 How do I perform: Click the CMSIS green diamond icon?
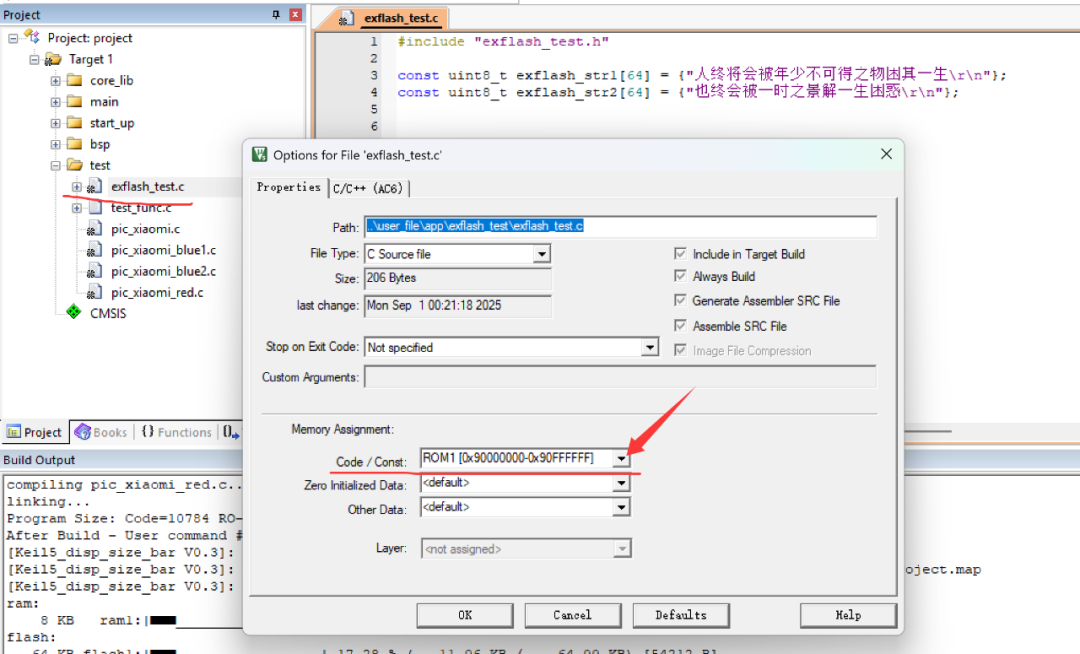click(74, 313)
